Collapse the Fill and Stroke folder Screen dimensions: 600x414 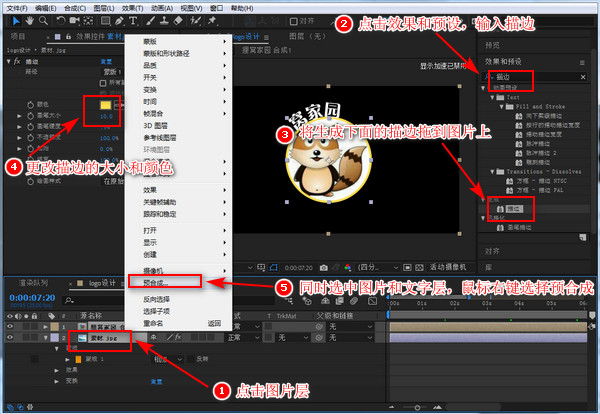tap(502, 107)
